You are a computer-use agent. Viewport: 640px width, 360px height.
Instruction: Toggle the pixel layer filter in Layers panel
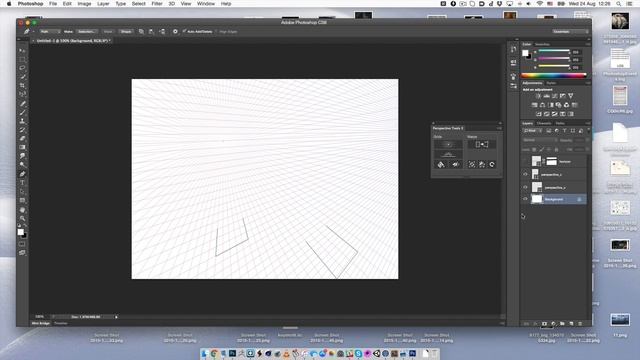pos(549,131)
